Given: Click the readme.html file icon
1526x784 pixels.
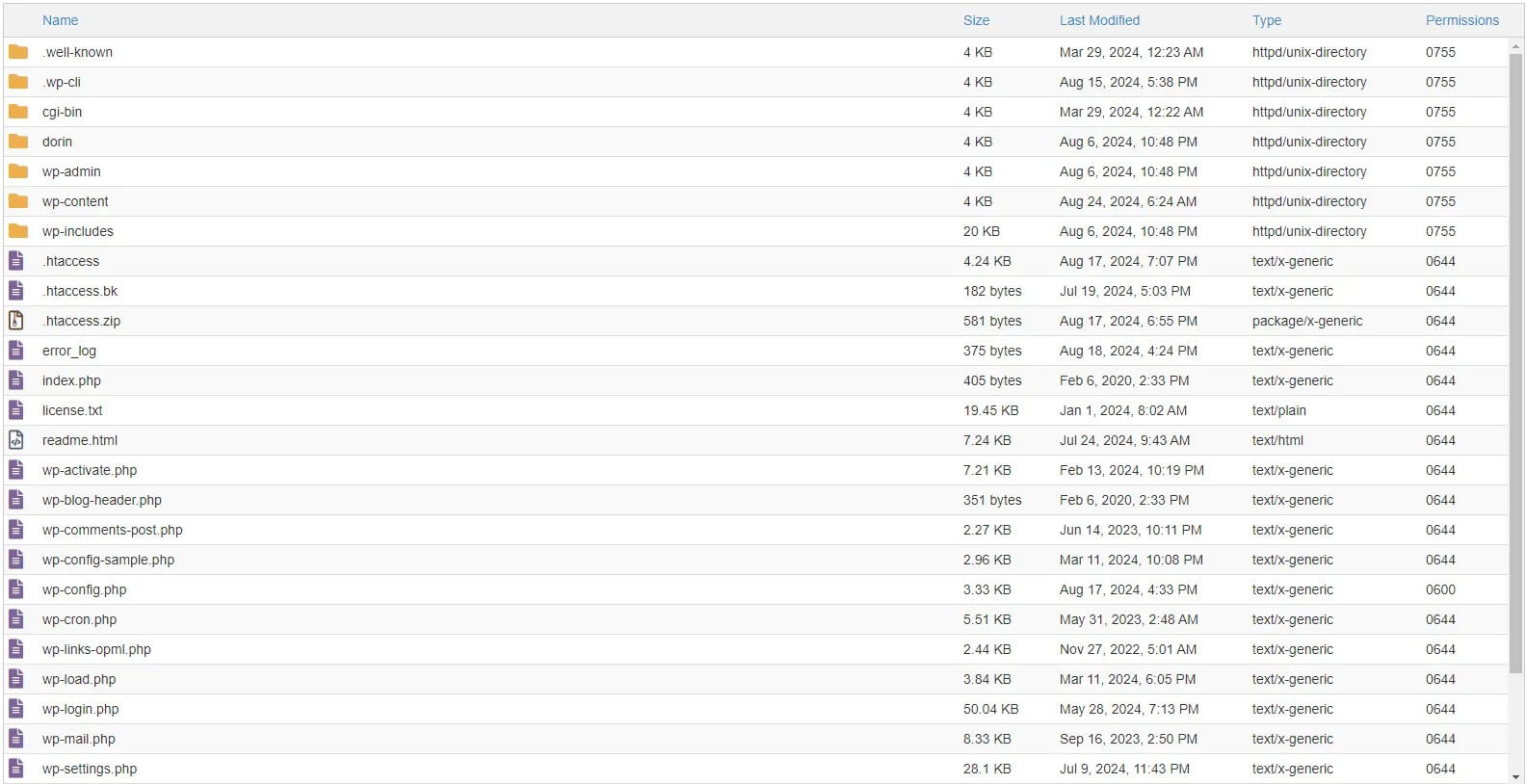Looking at the screenshot, I should pyautogui.click(x=16, y=440).
